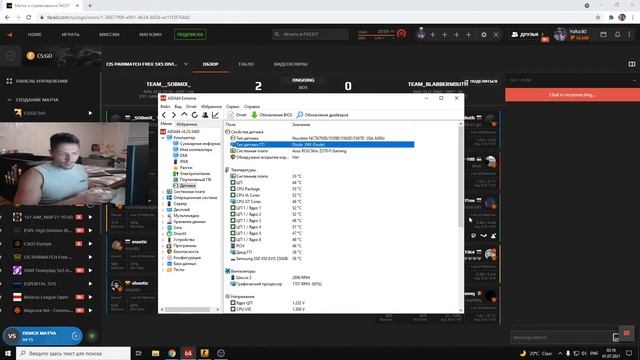Viewport: 640px width, 360px height.
Task: Click the Отчет report toolbar button
Action: click(x=237, y=115)
